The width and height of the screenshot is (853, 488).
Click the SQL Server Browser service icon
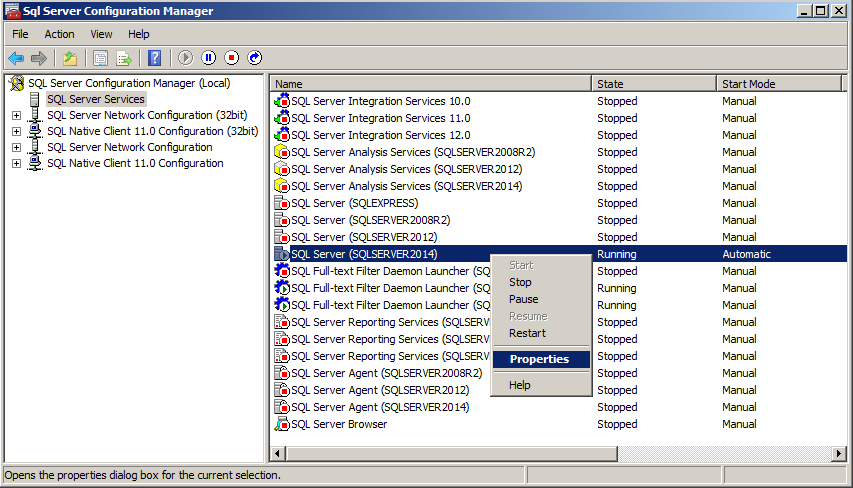[282, 424]
